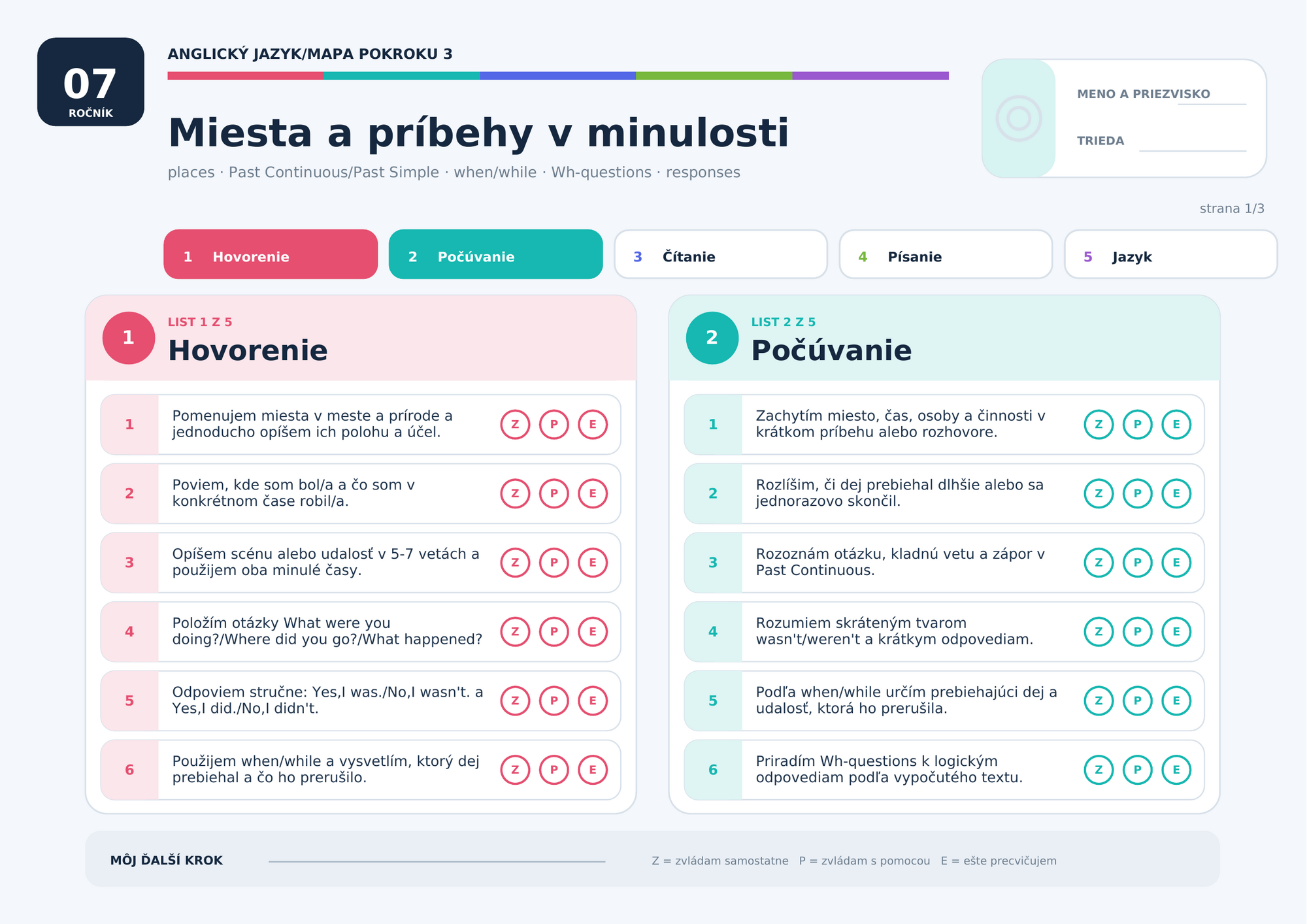Select E for Počúvanie item 5

[1176, 701]
